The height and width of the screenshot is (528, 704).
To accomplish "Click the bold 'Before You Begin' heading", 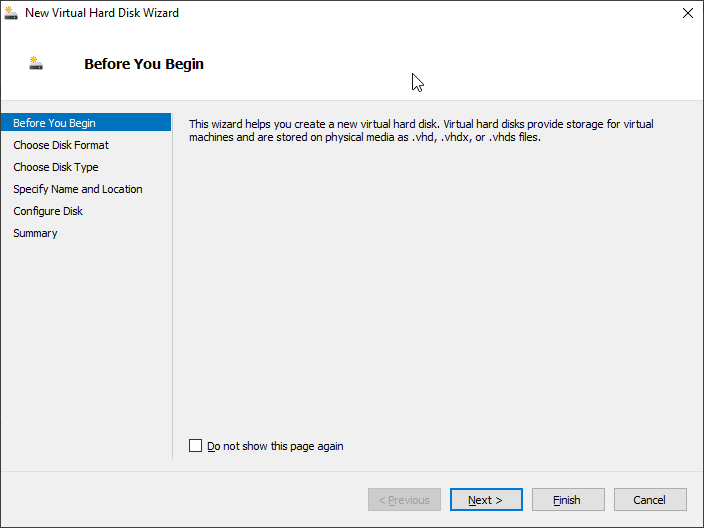I will [144, 64].
